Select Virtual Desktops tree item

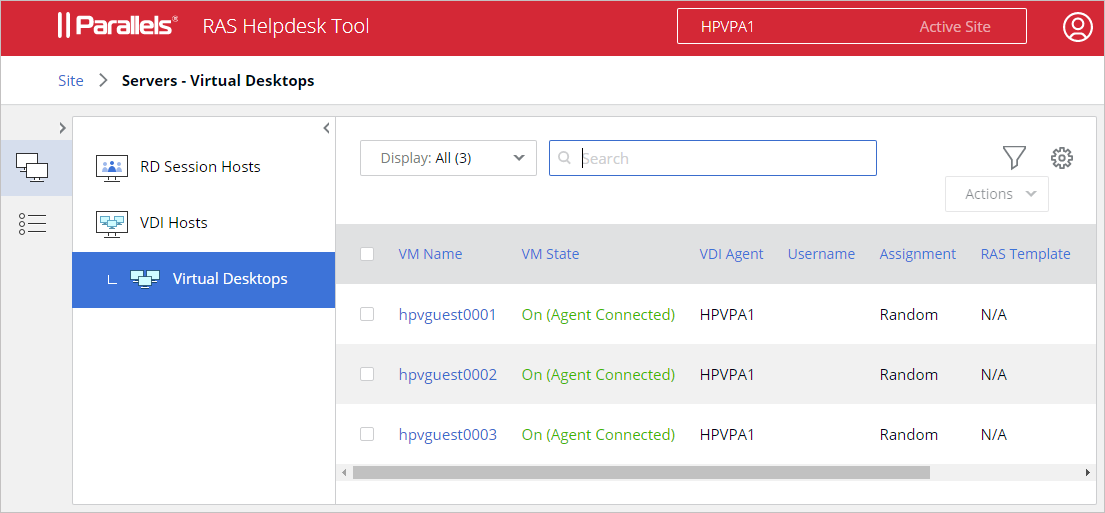(x=204, y=279)
